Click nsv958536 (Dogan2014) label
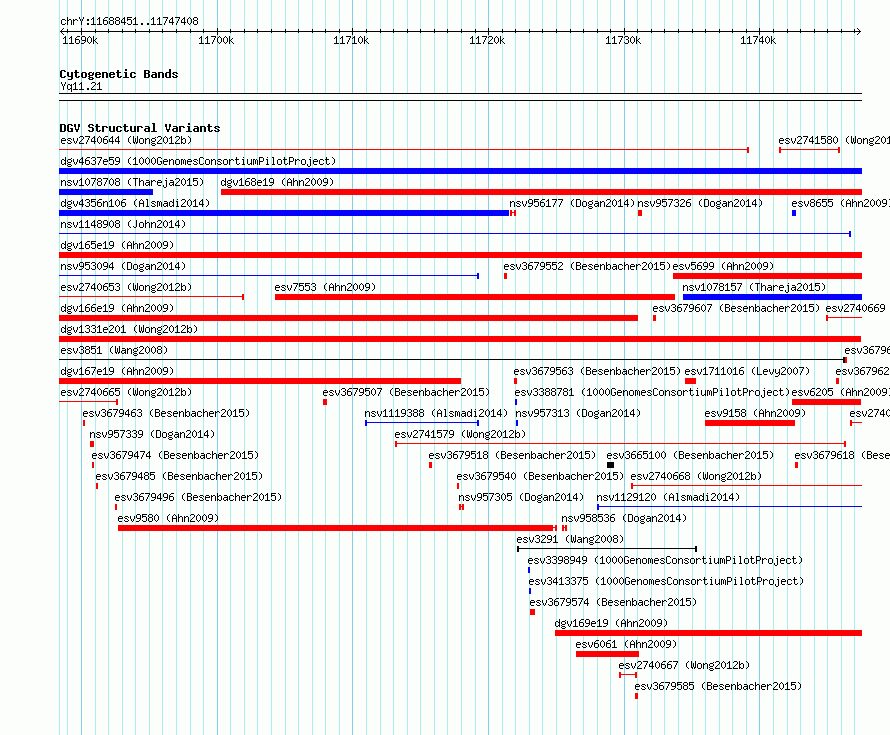This screenshot has width=890, height=735. click(624, 518)
